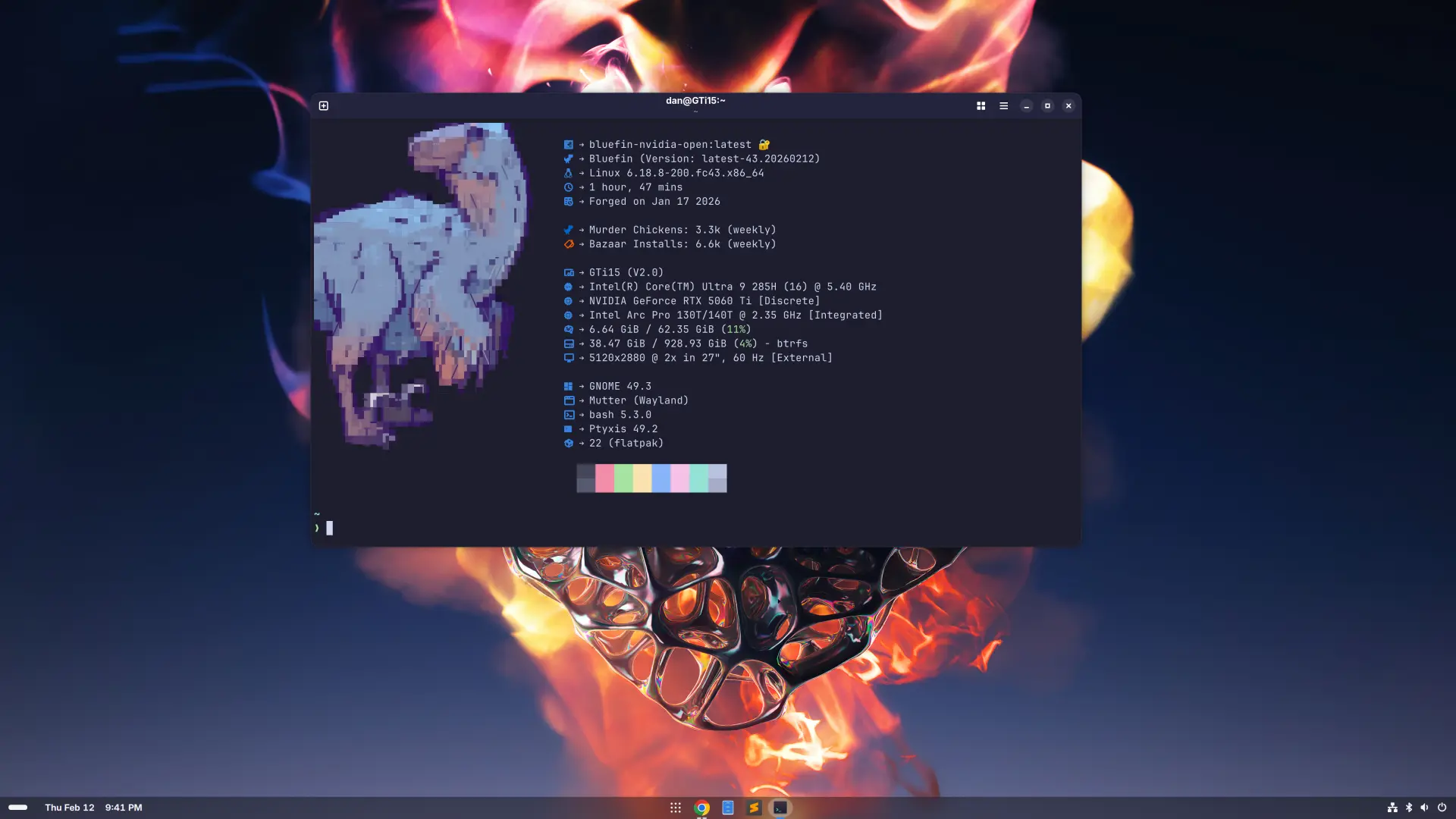This screenshot has width=1456, height=819.
Task: Click the Murder Chickens: 3.3k (weekly) line
Action: [682, 230]
